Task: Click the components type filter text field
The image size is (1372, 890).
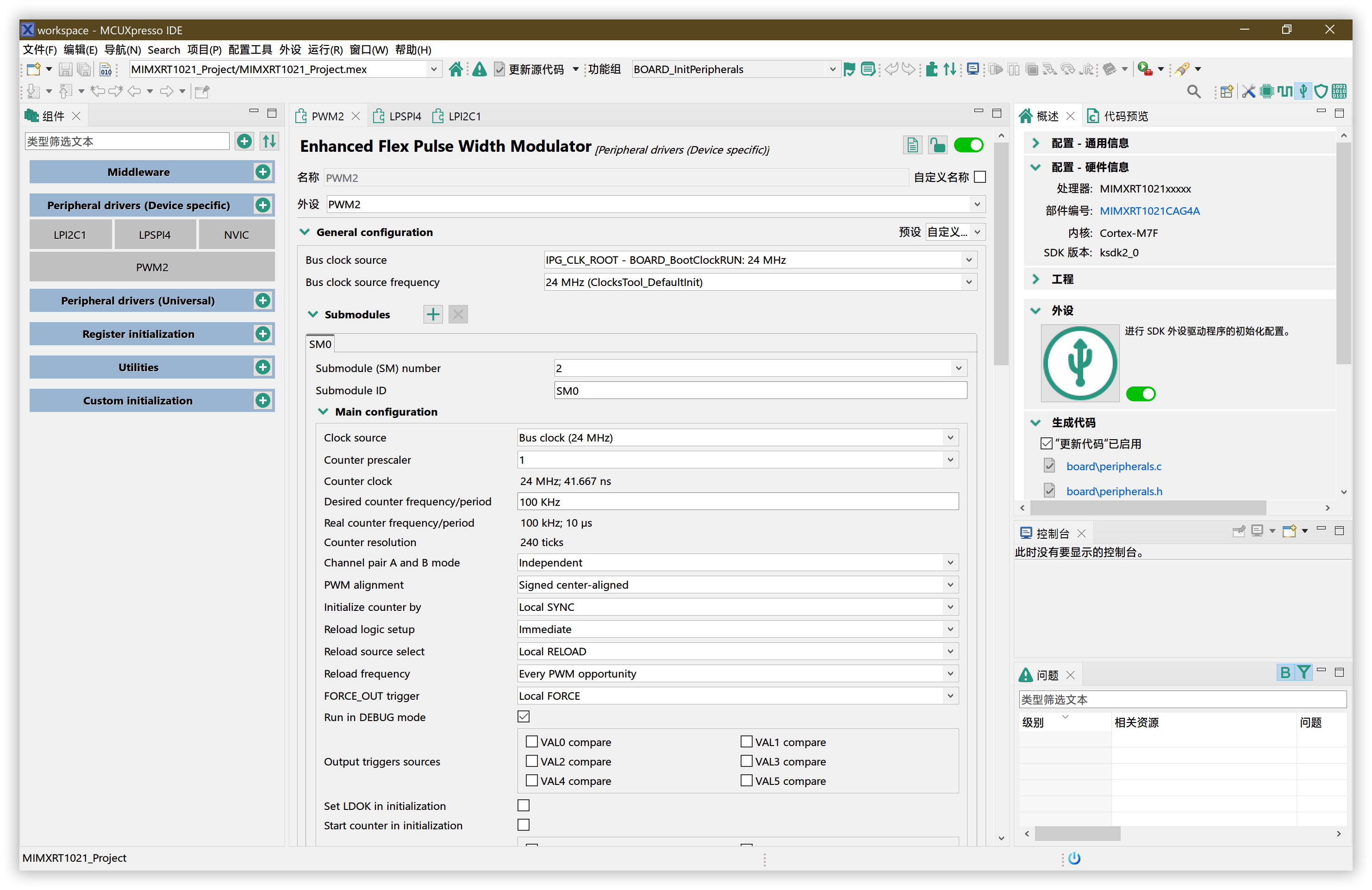Action: pos(127,141)
